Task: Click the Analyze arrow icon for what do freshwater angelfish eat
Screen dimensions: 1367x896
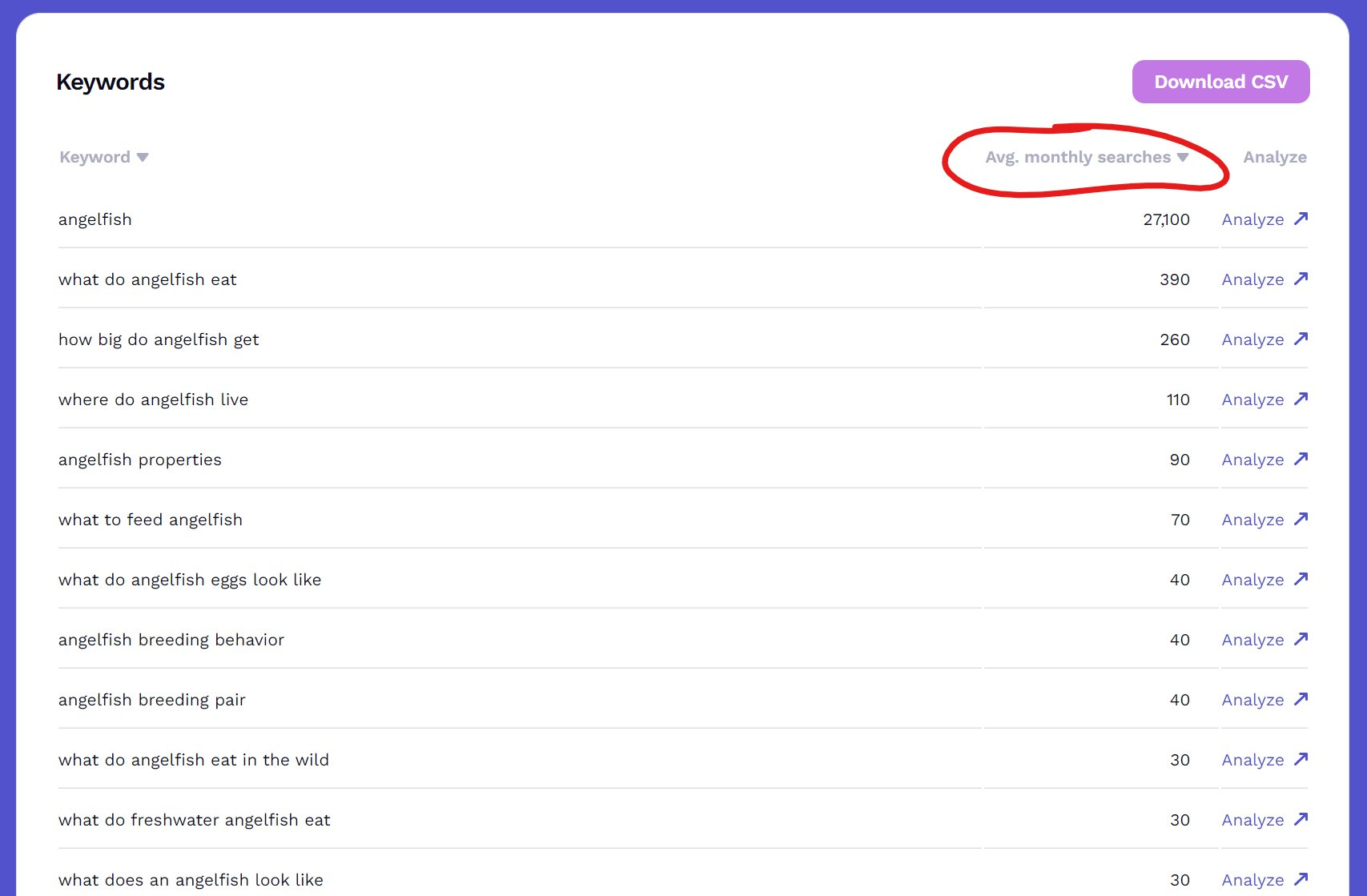Action: 1301,818
